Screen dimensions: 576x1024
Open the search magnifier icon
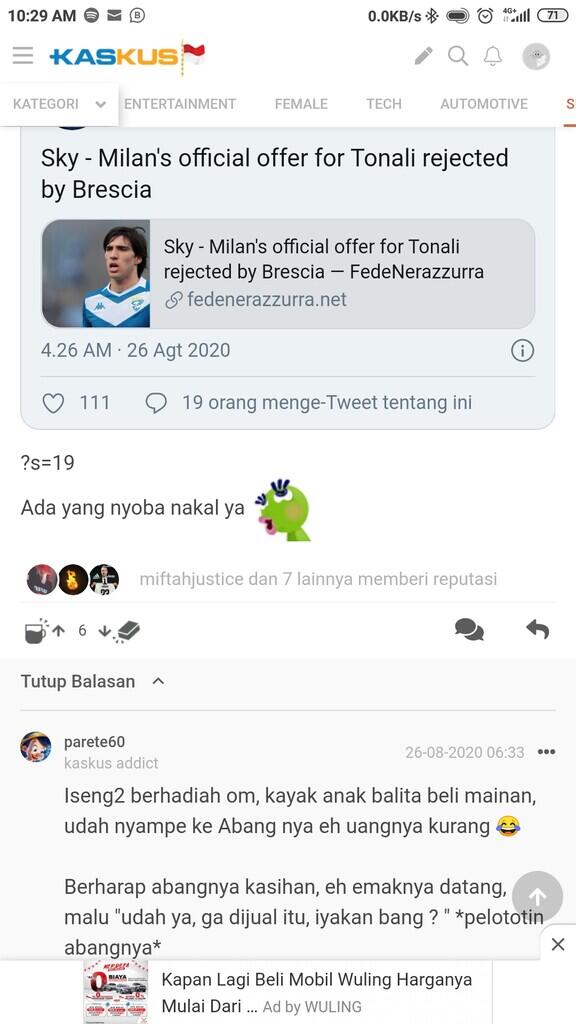(459, 57)
